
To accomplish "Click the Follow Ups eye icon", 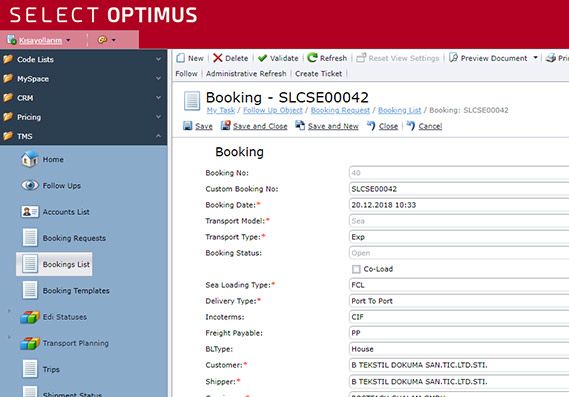I will 29,185.
